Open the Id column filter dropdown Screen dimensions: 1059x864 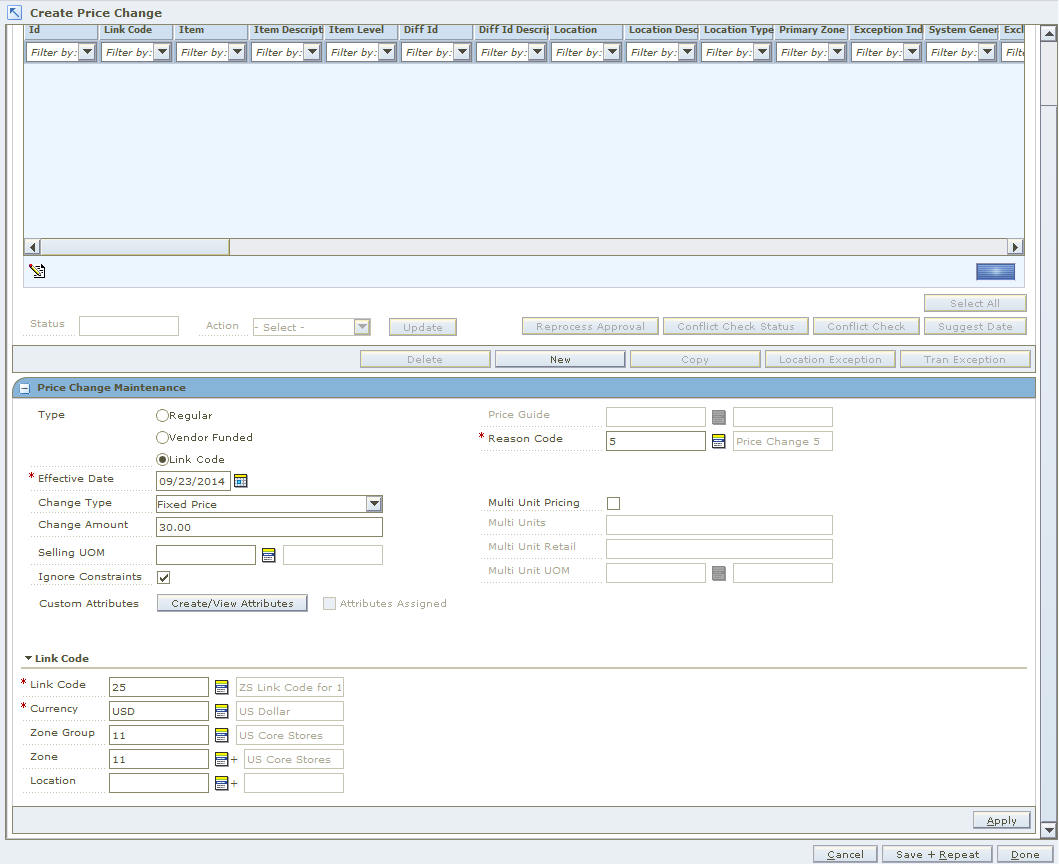87,52
